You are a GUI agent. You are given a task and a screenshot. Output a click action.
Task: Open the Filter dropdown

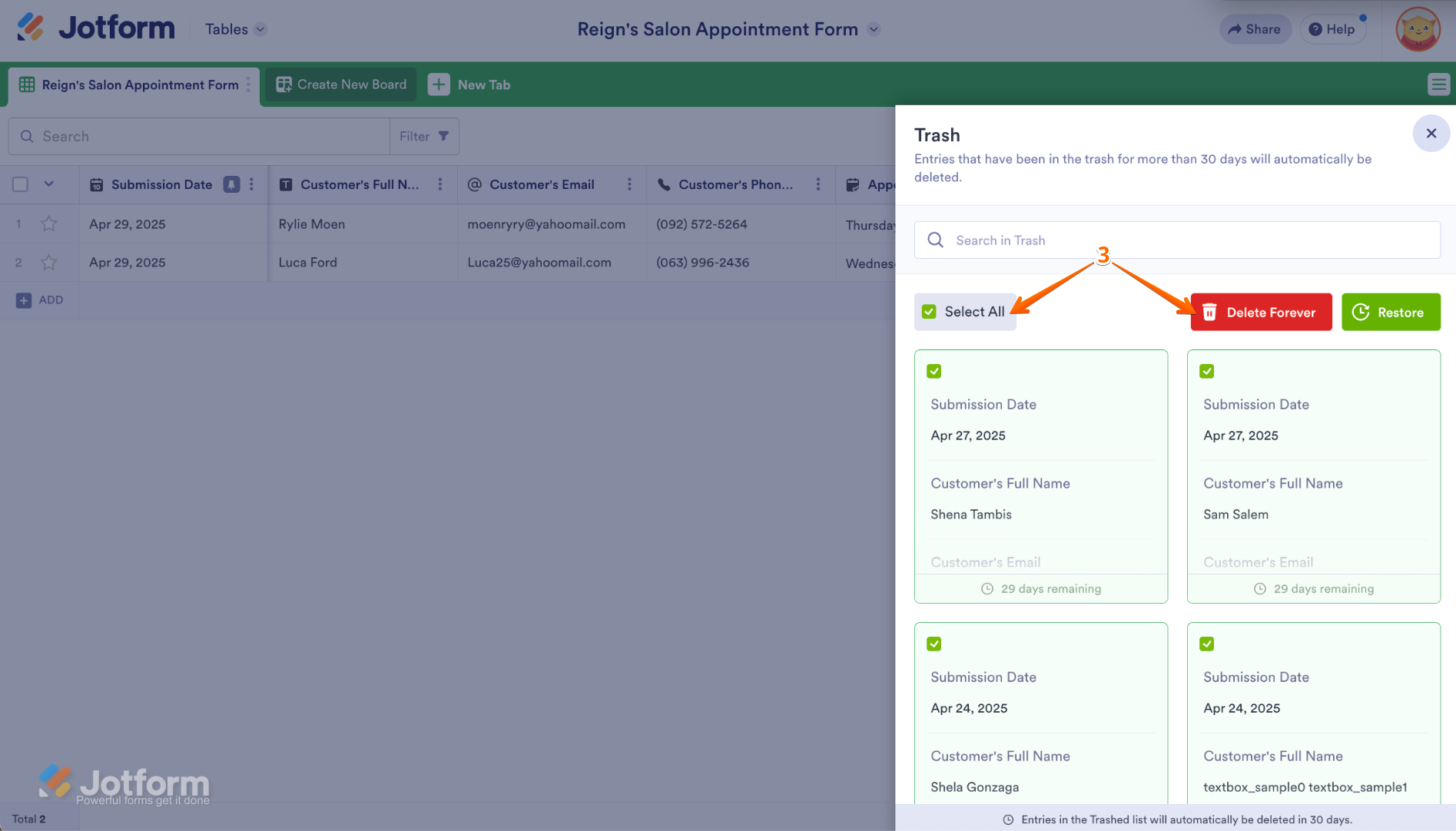tap(424, 136)
